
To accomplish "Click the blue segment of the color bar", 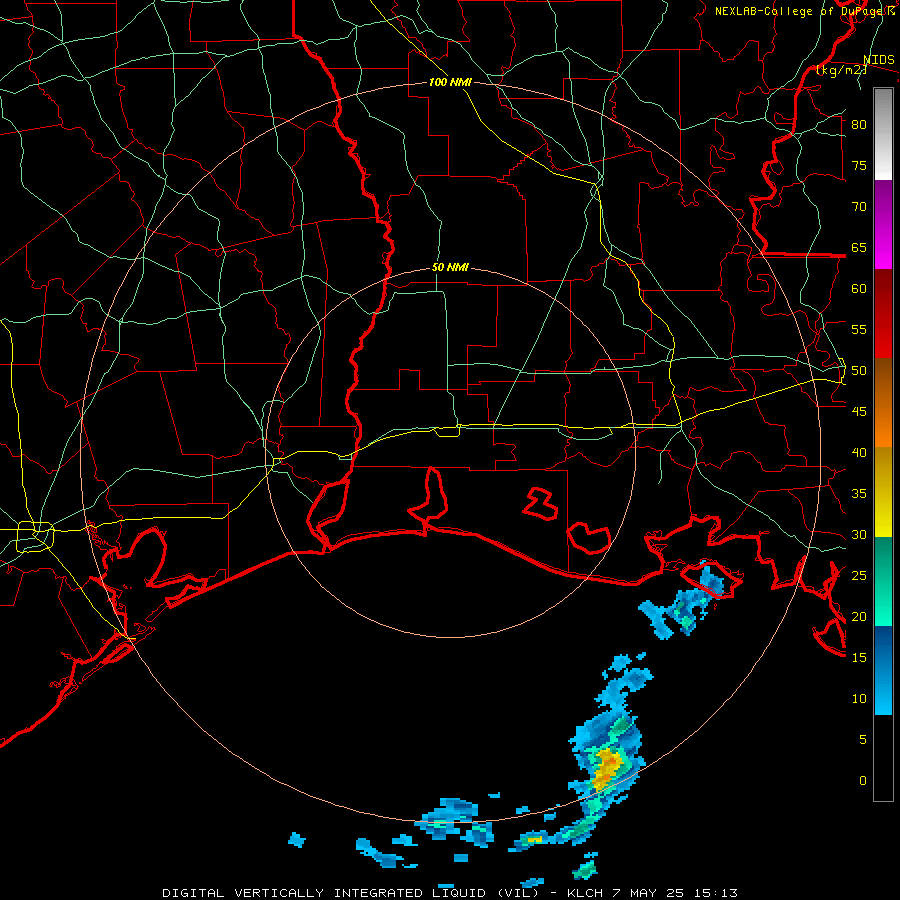I will click(x=883, y=670).
